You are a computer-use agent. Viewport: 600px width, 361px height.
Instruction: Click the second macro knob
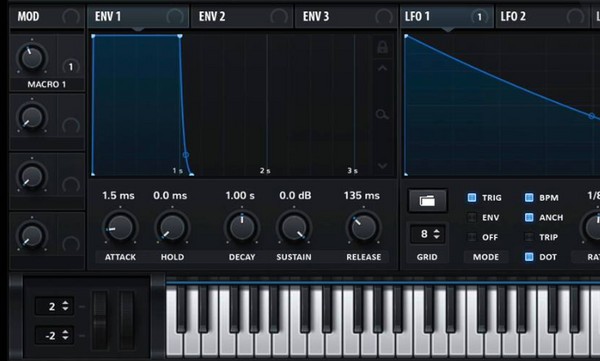(32, 117)
